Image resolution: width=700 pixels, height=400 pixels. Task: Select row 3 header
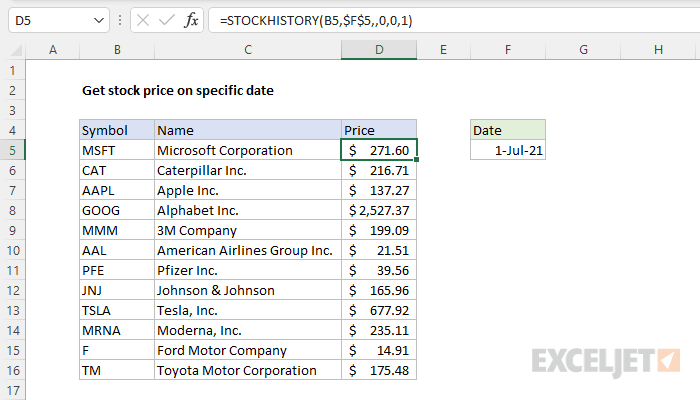point(12,110)
